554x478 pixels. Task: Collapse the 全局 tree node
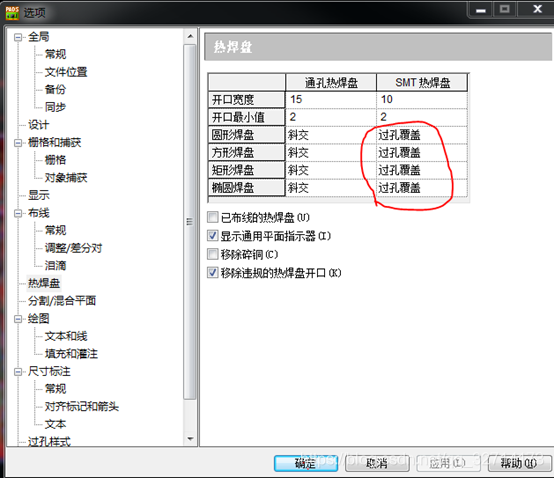coord(18,37)
